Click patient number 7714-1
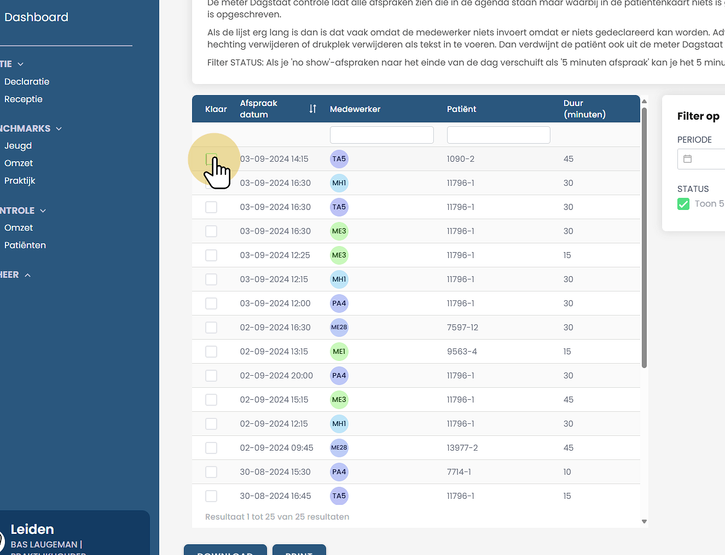The width and height of the screenshot is (725, 555). (x=459, y=471)
